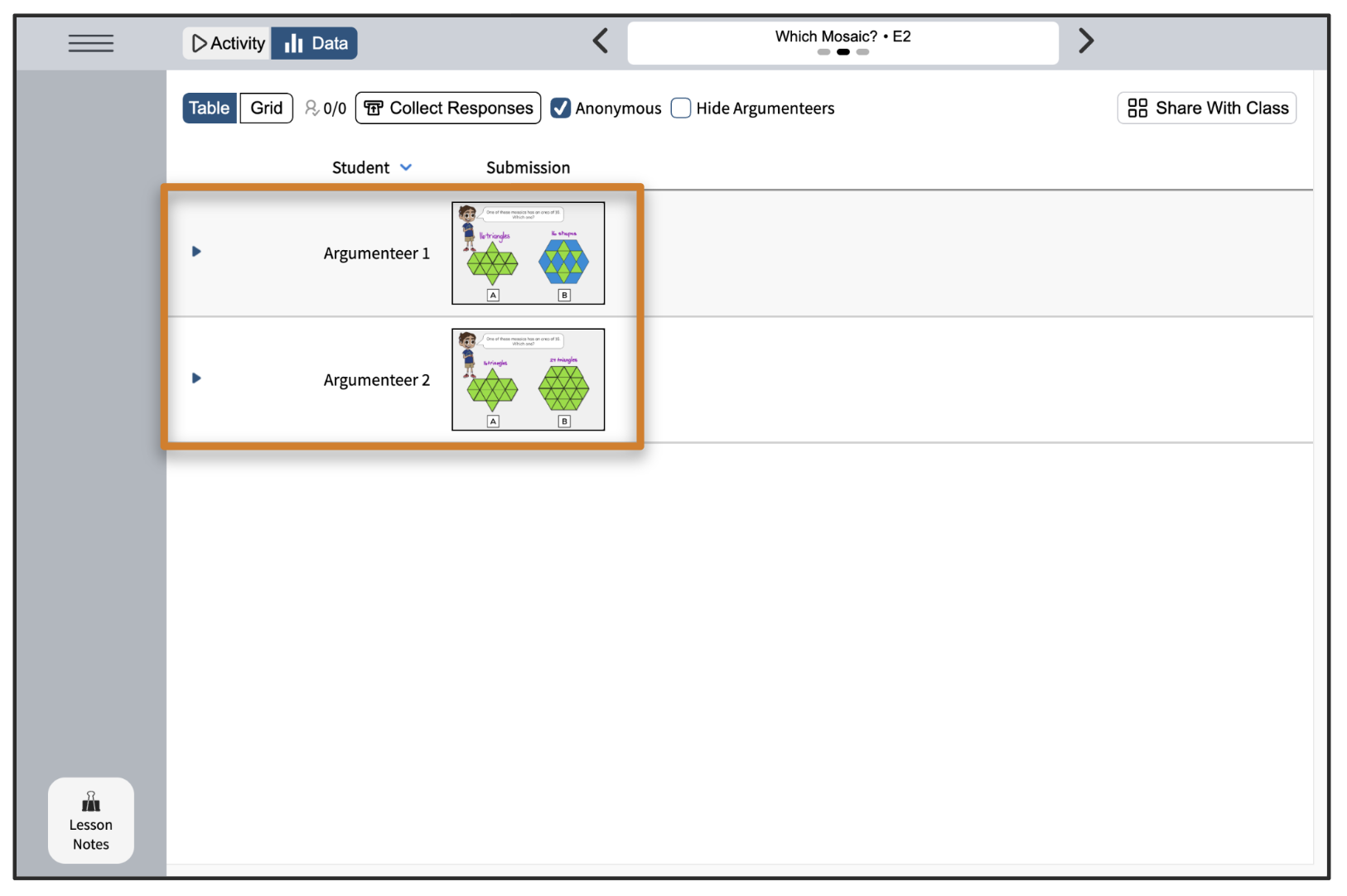Viewport: 1347px width, 896px height.
Task: Go to next screen with right arrow
Action: point(1086,41)
